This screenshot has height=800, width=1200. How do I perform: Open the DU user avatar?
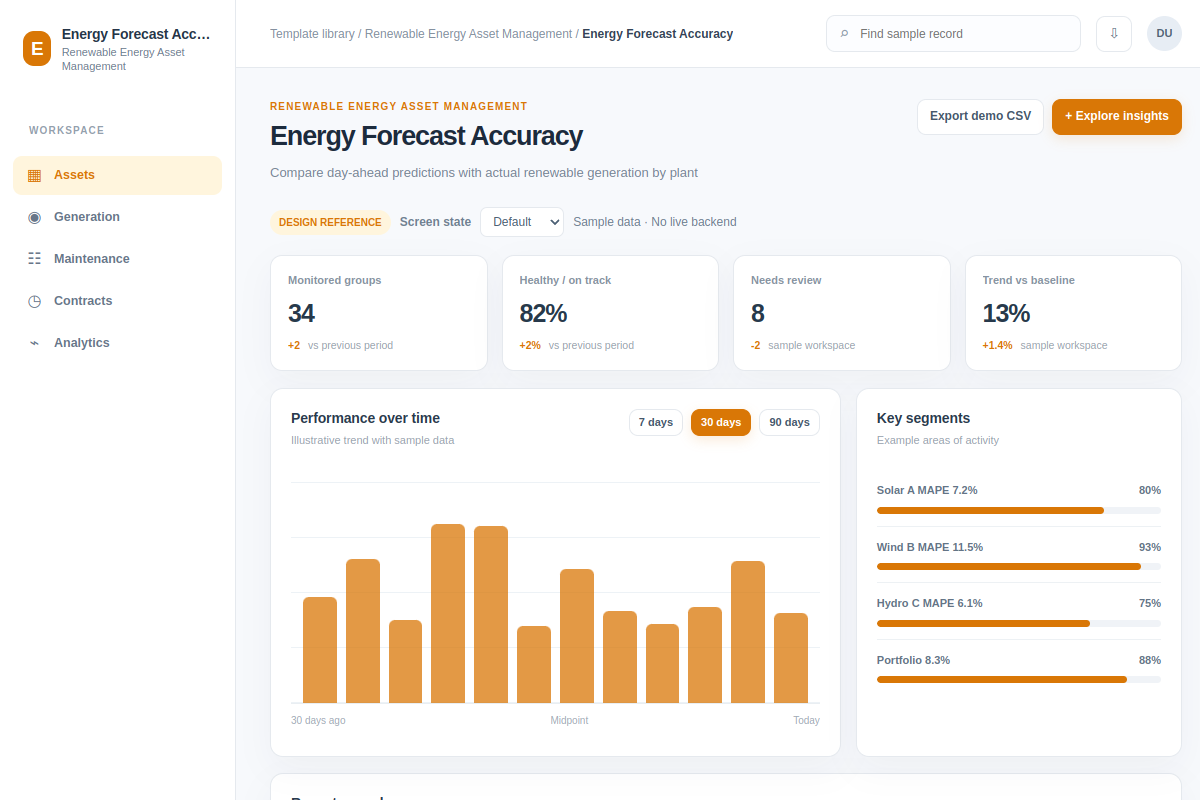(1164, 33)
